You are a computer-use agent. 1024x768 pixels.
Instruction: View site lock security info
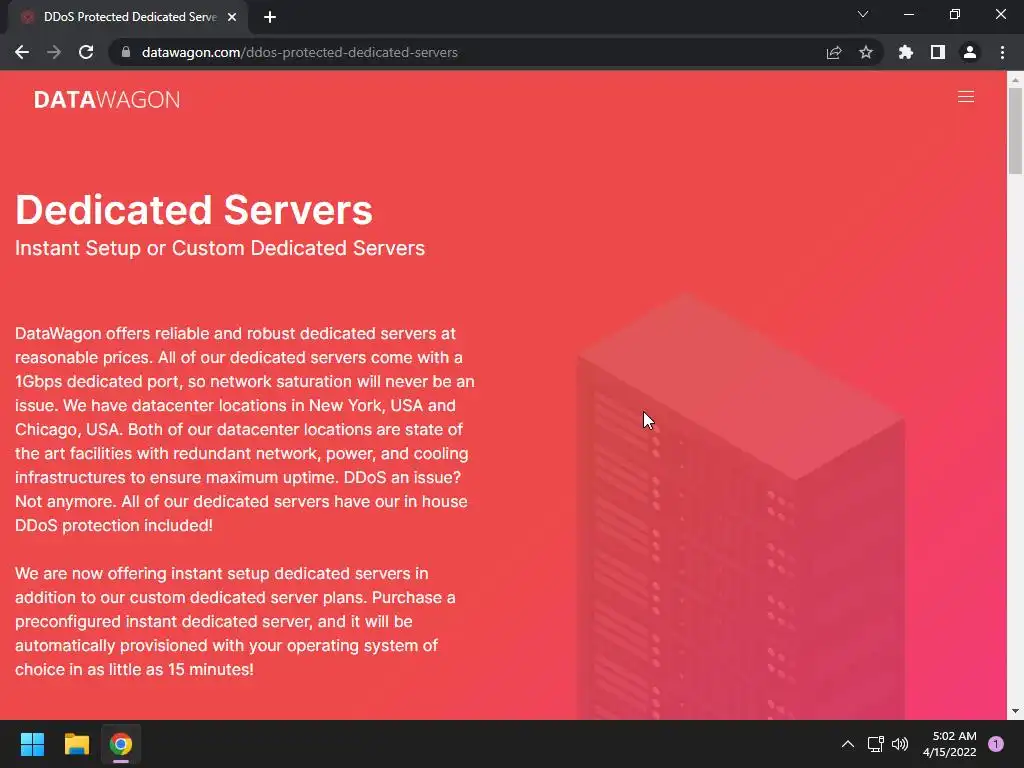[x=126, y=52]
